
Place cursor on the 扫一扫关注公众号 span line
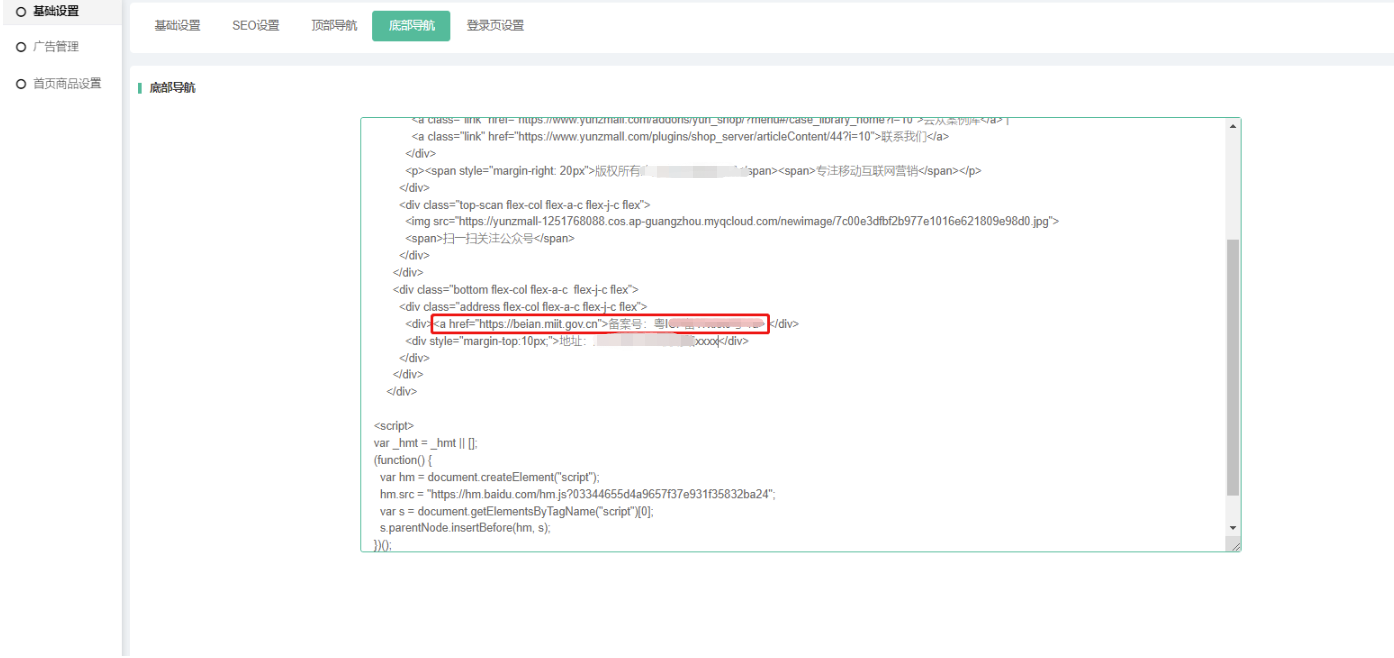coord(489,239)
